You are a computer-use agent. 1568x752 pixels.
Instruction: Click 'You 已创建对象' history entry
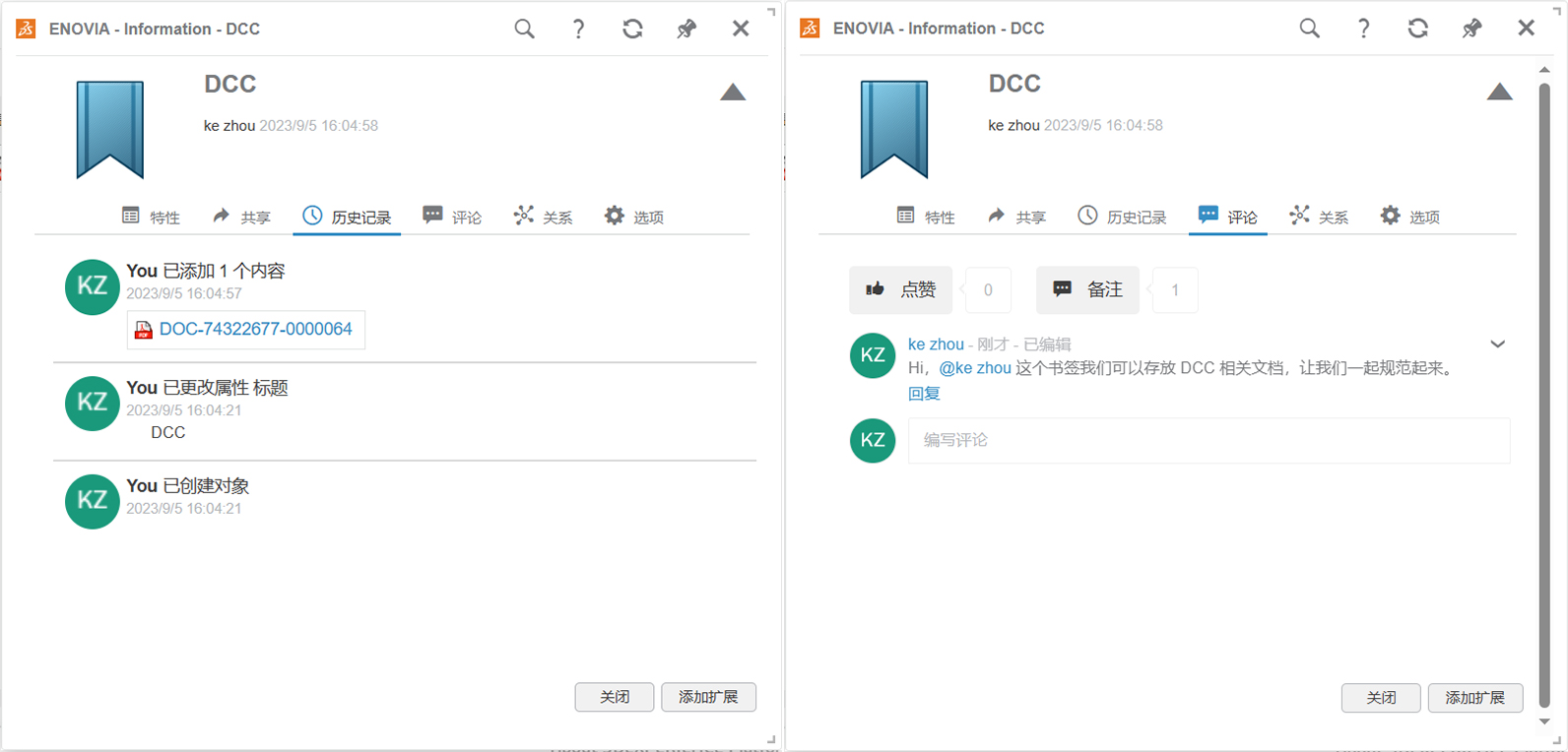tap(188, 485)
